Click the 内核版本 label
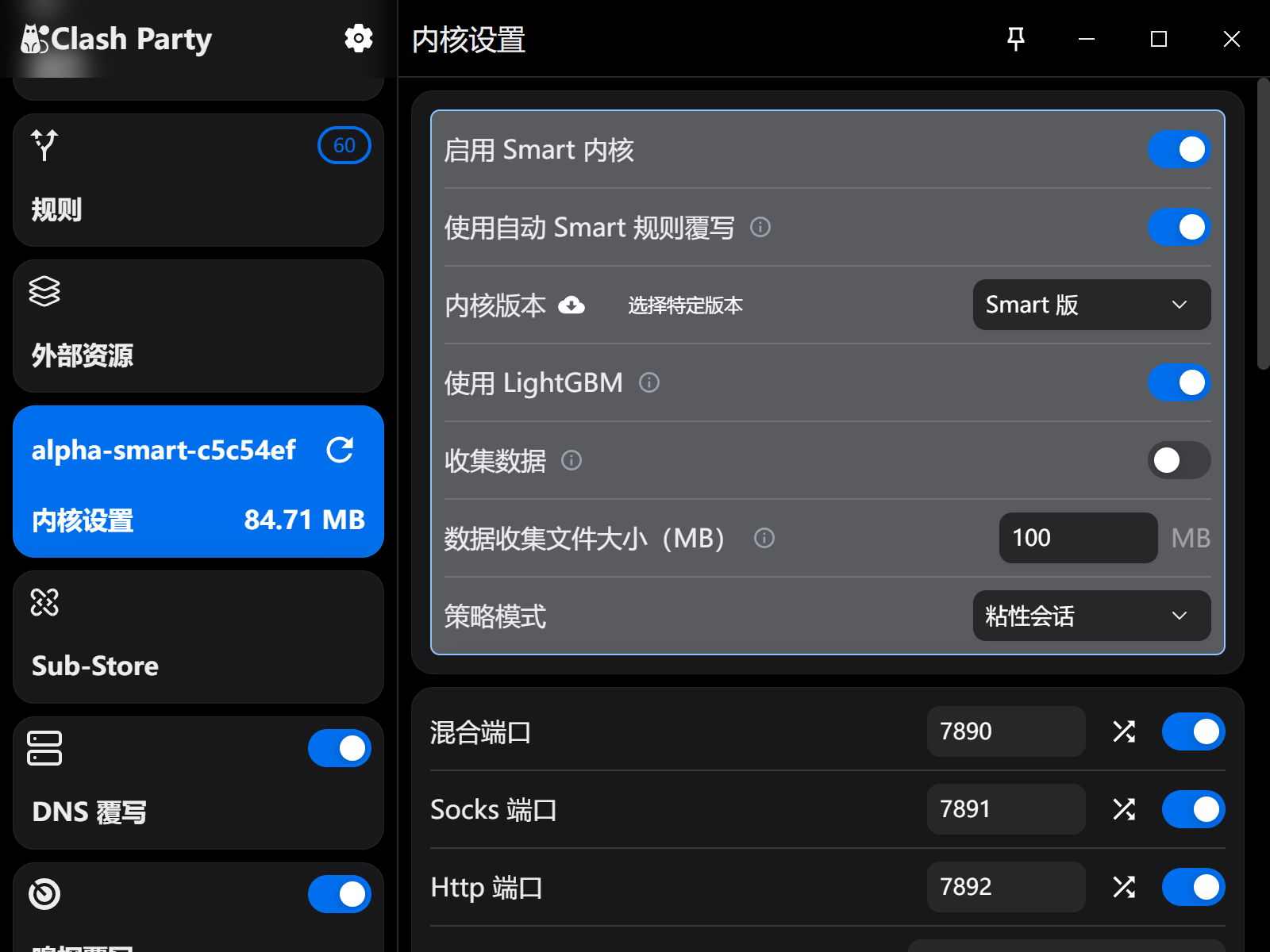The width and height of the screenshot is (1270, 952). pyautogui.click(x=495, y=305)
